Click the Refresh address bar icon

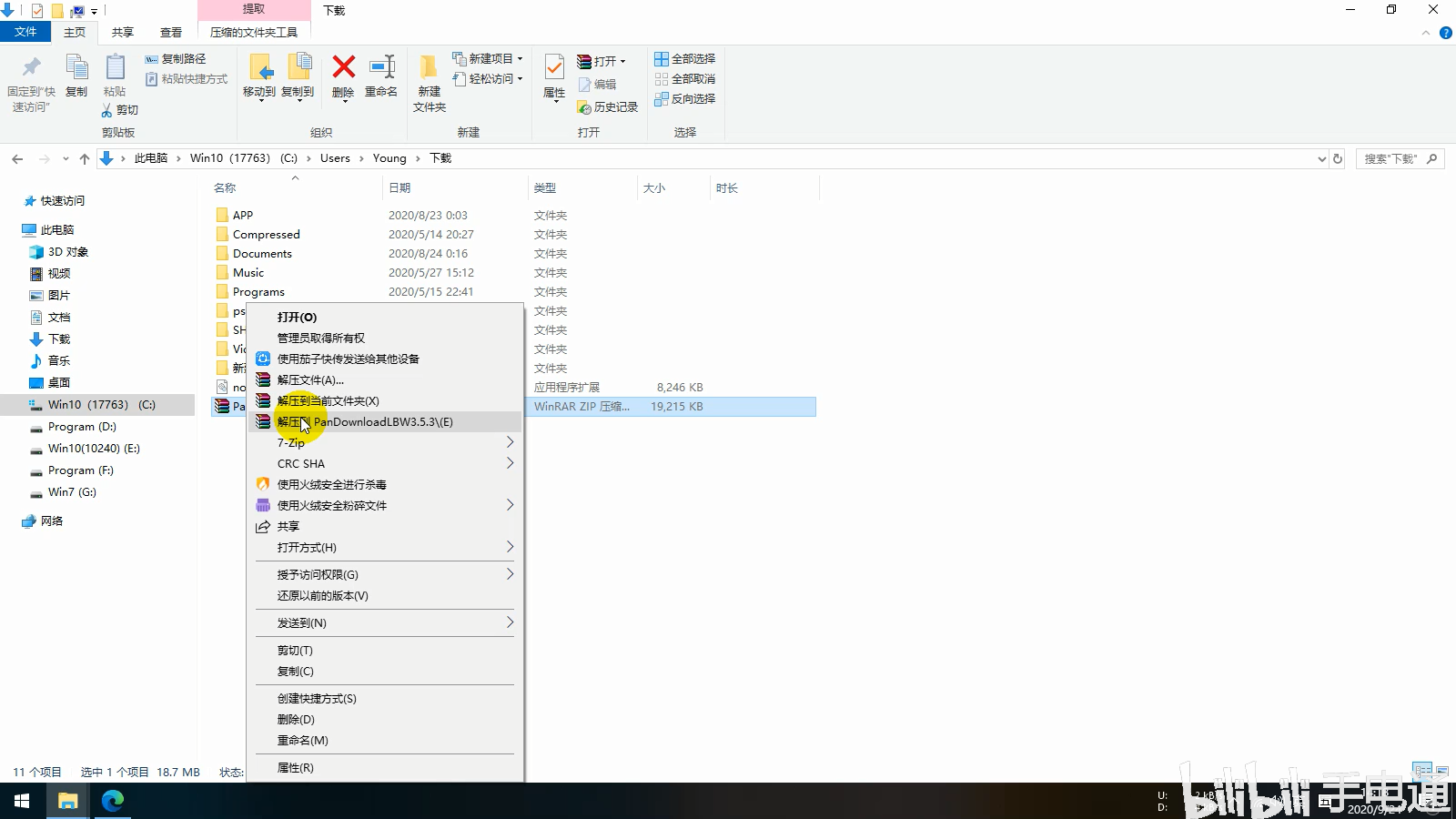click(x=1338, y=158)
